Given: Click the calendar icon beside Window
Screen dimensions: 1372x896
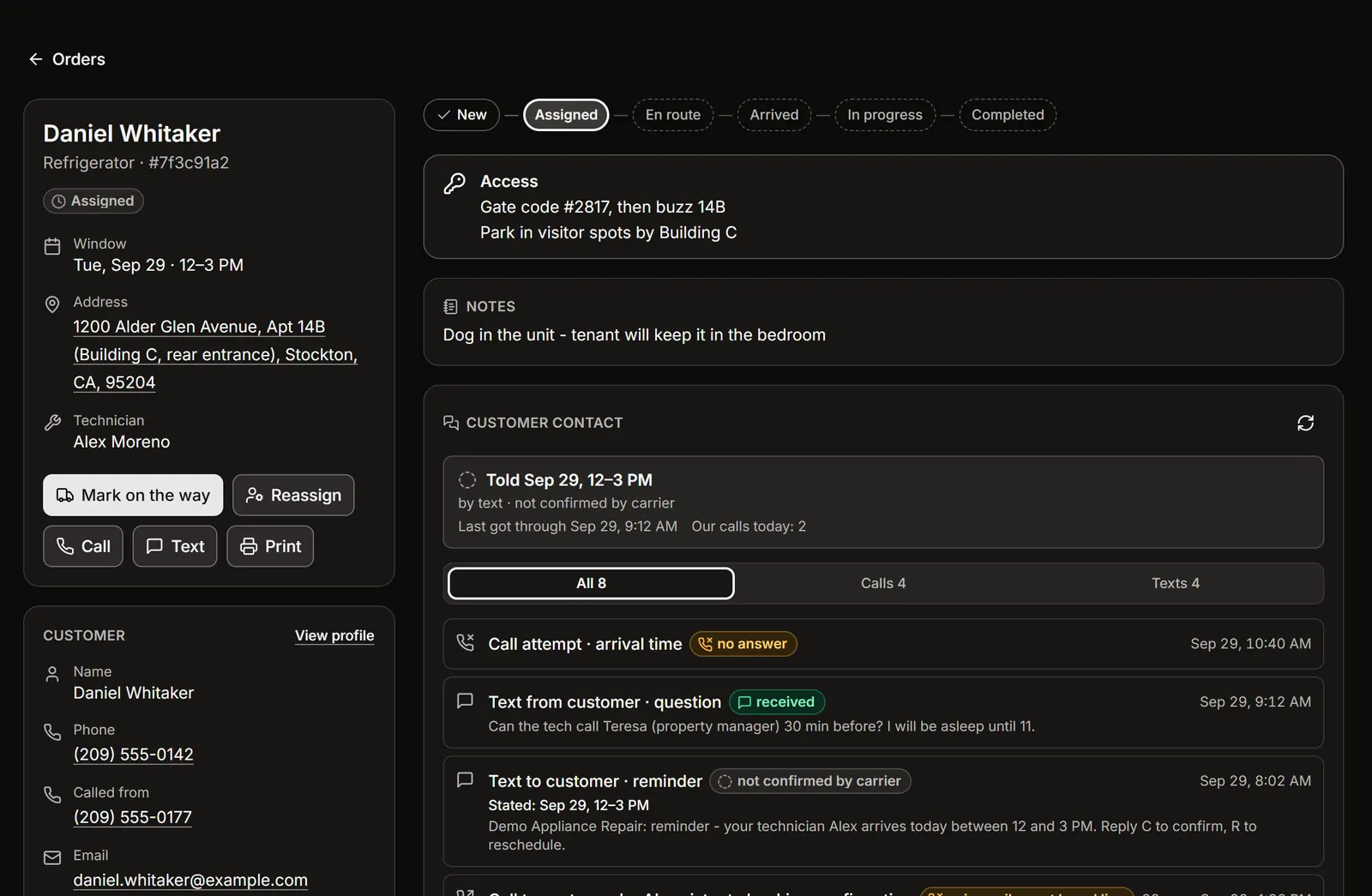Looking at the screenshot, I should coord(52,246).
